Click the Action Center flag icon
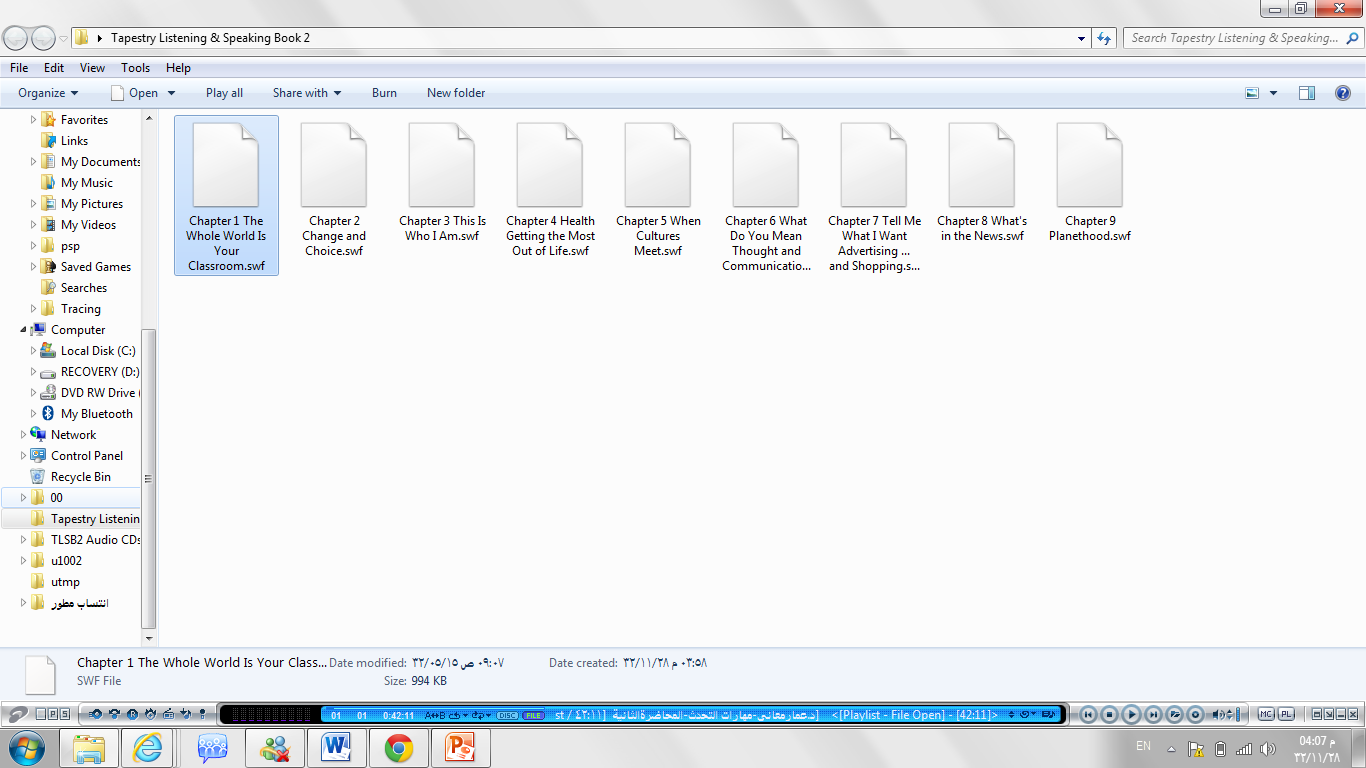 (x=1196, y=749)
